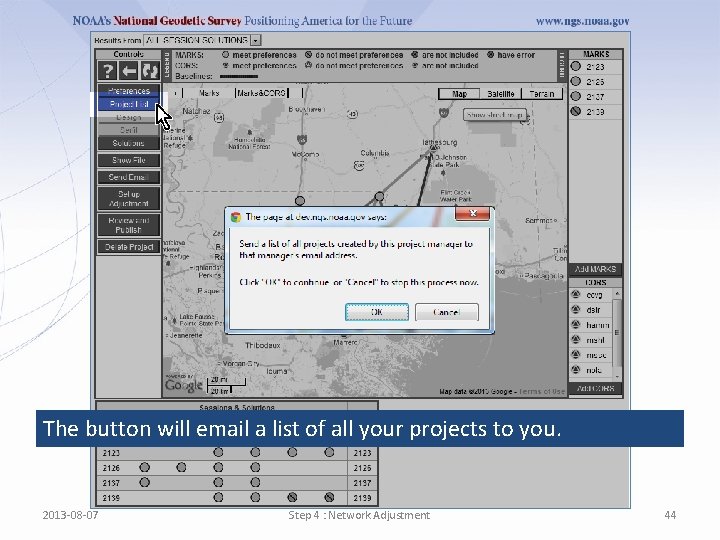Collapse the Legend strip beside the Controls panel
720x540 pixels.
pyautogui.click(x=166, y=65)
